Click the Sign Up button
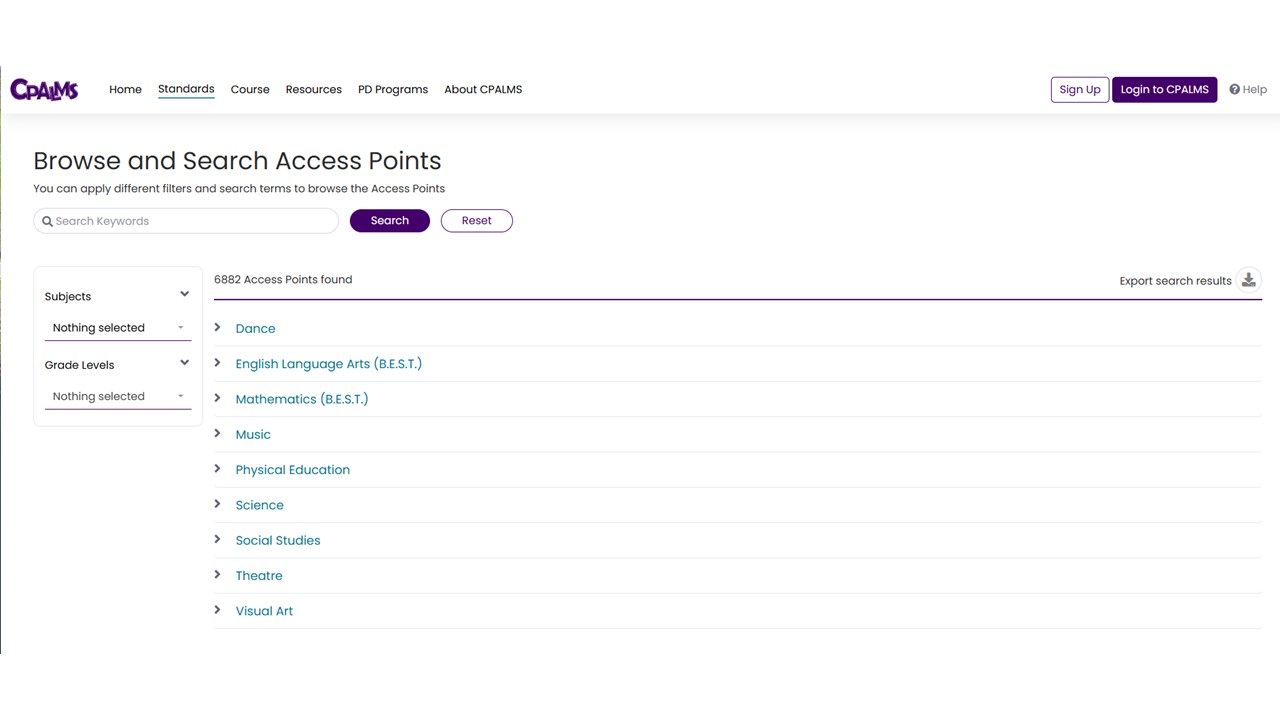Image resolution: width=1280 pixels, height=720 pixels. pos(1080,89)
